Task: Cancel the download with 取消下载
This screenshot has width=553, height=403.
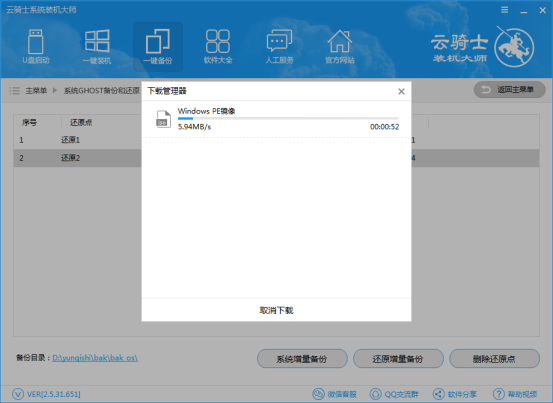Action: coord(276,310)
